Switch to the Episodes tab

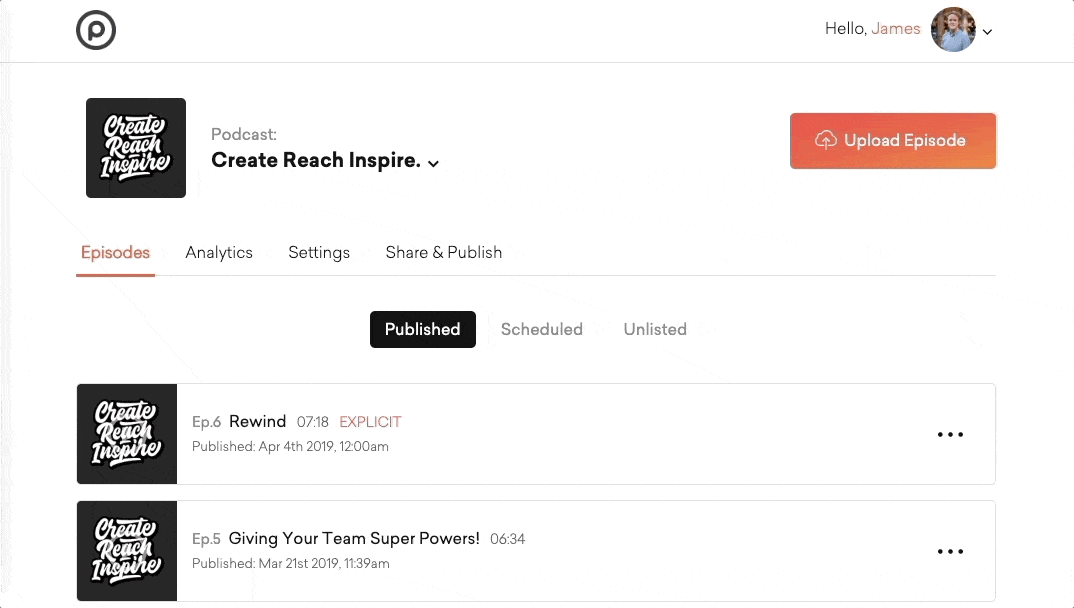click(115, 253)
